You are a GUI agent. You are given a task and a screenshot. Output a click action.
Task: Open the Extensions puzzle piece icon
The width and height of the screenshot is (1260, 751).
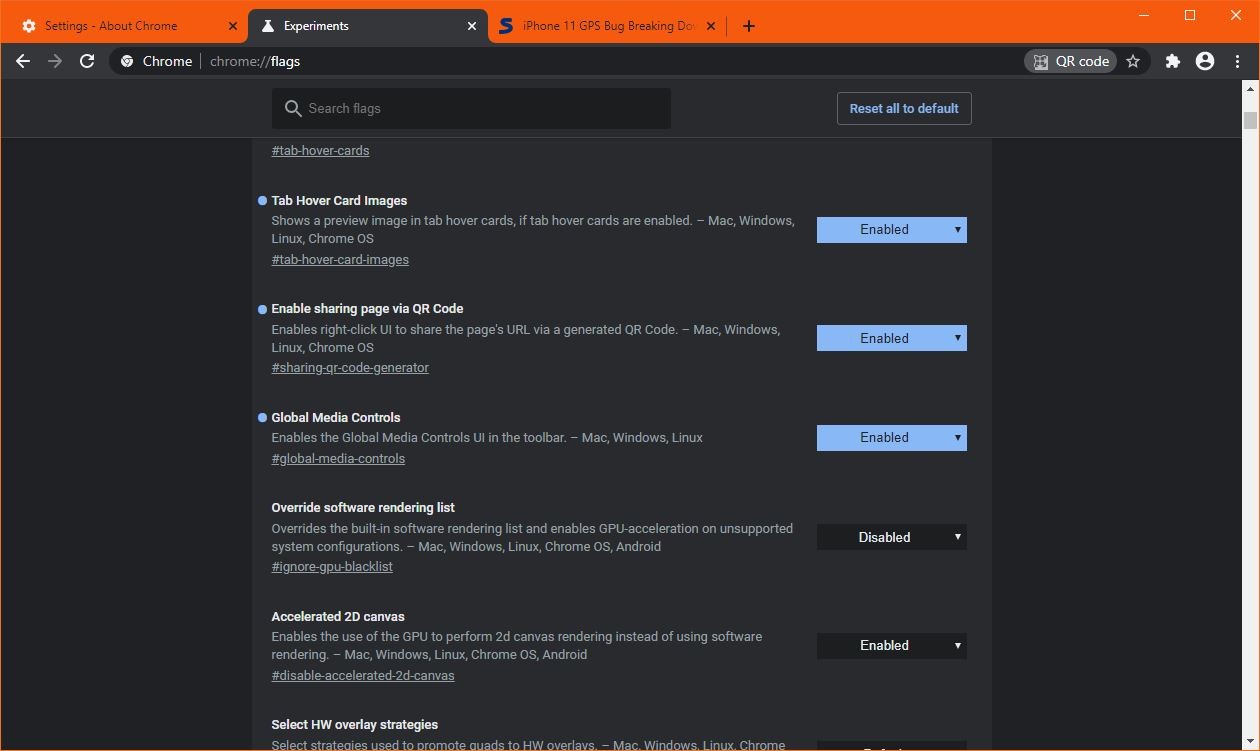tap(1173, 61)
